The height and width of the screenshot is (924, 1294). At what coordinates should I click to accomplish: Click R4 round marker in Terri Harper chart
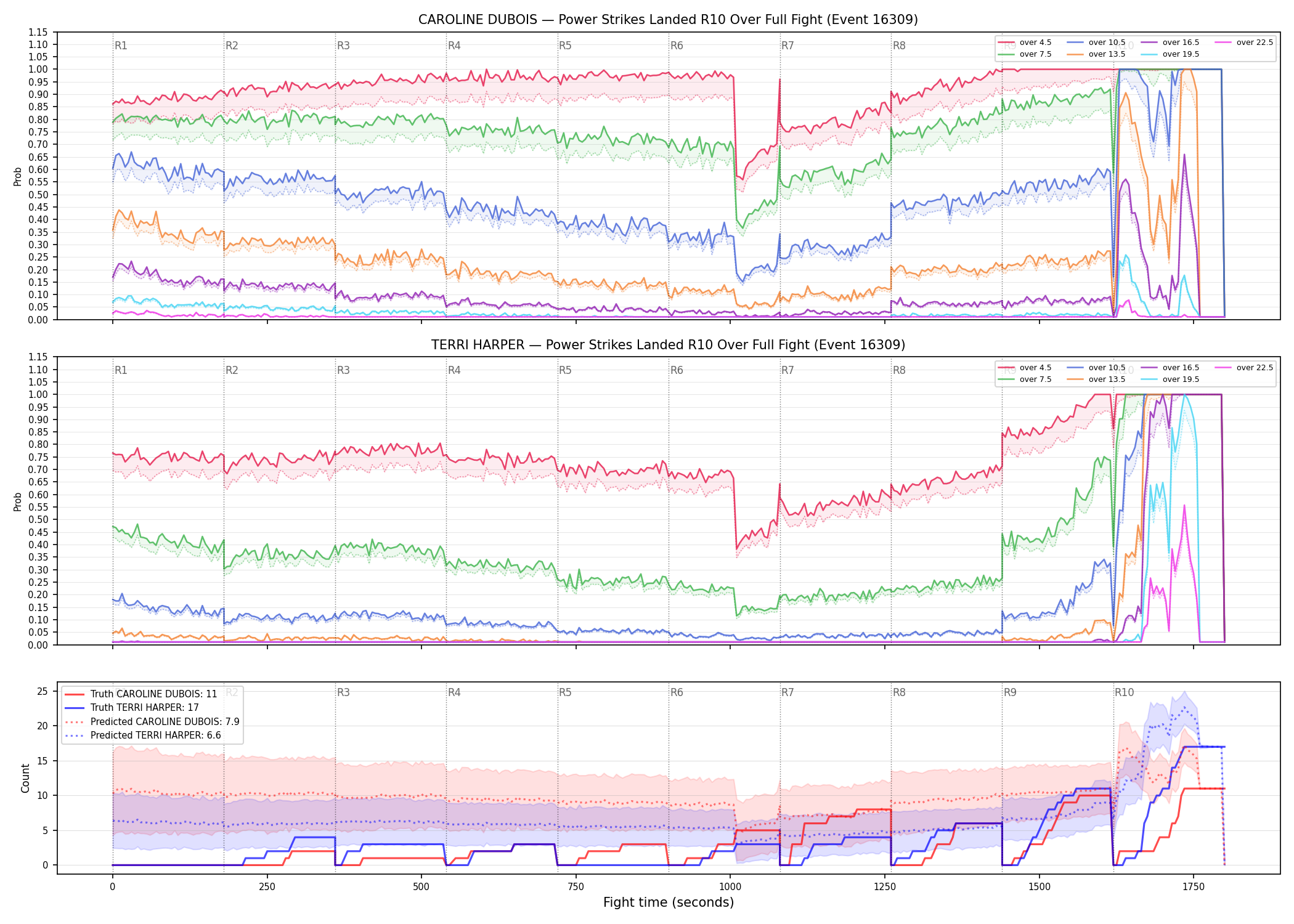point(454,370)
